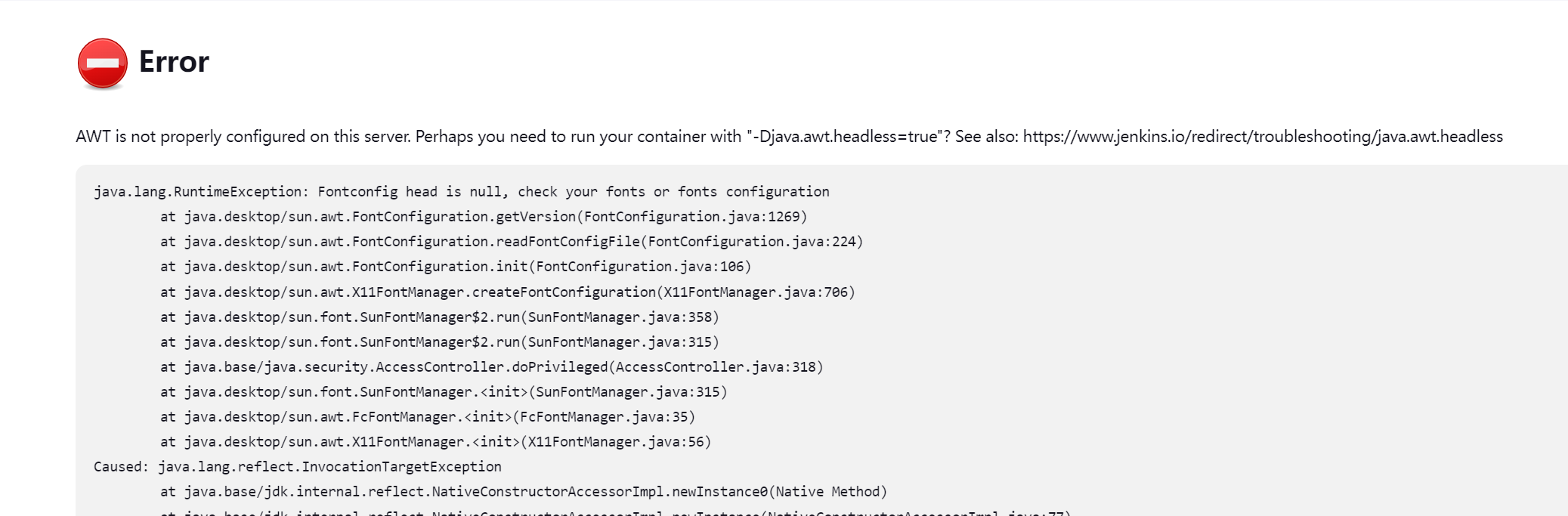Click the FontConfiguration.getVersion stack trace line

(x=484, y=217)
